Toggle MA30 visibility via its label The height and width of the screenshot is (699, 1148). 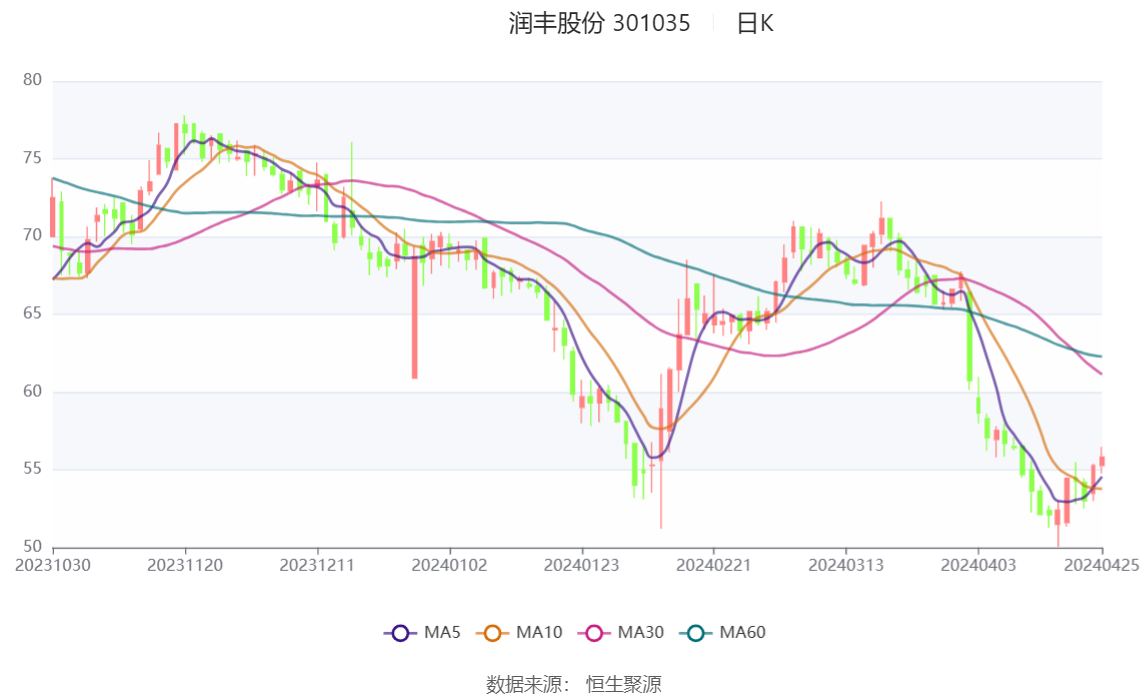[x=641, y=633]
